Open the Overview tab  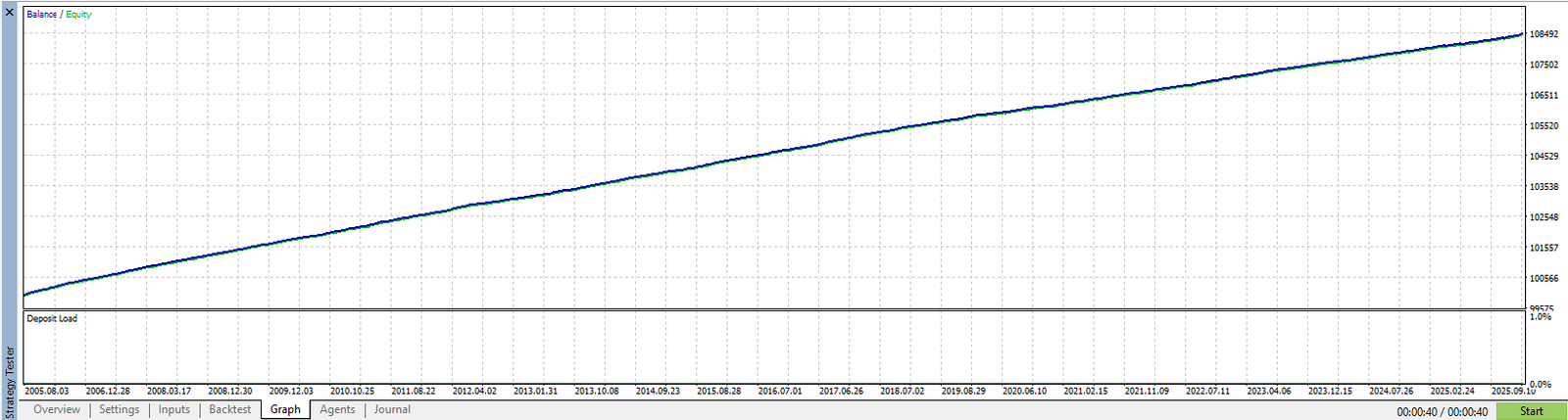[x=57, y=410]
